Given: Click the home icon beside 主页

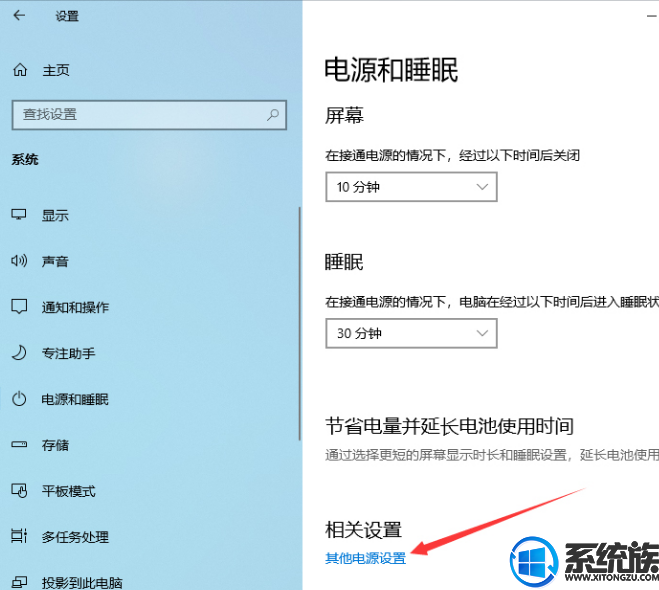Looking at the screenshot, I should tap(20, 69).
